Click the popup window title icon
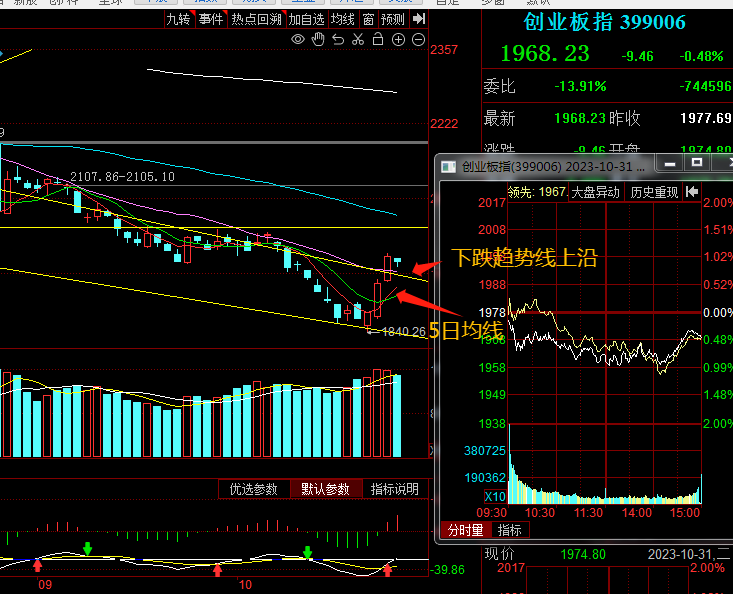733x594 pixels. pos(449,166)
